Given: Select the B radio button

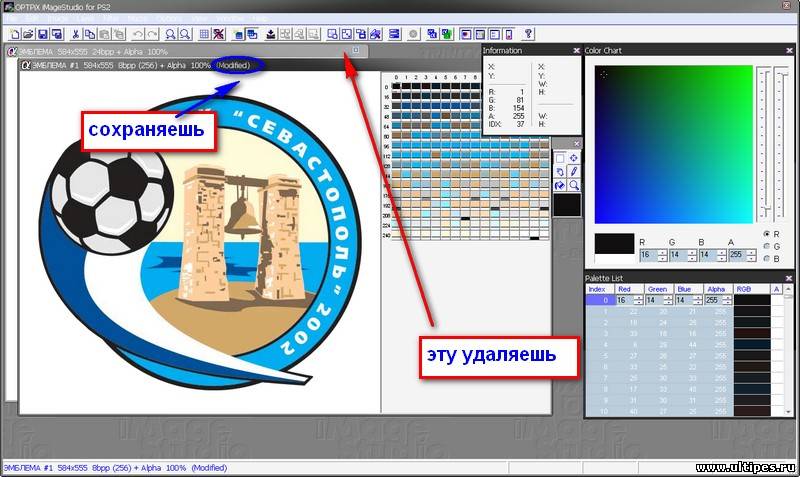Looking at the screenshot, I should click(x=766, y=258).
